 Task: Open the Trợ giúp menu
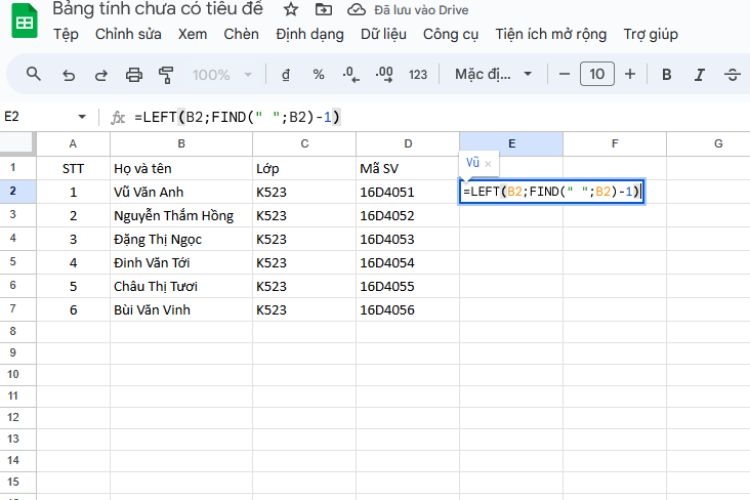point(651,34)
